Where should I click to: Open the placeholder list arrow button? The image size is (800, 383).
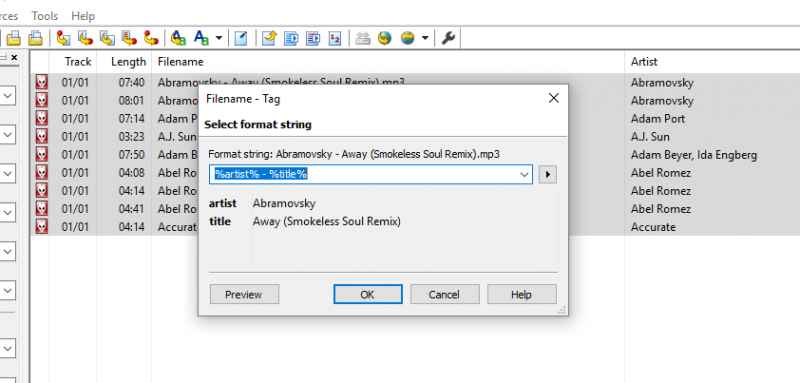[547, 174]
